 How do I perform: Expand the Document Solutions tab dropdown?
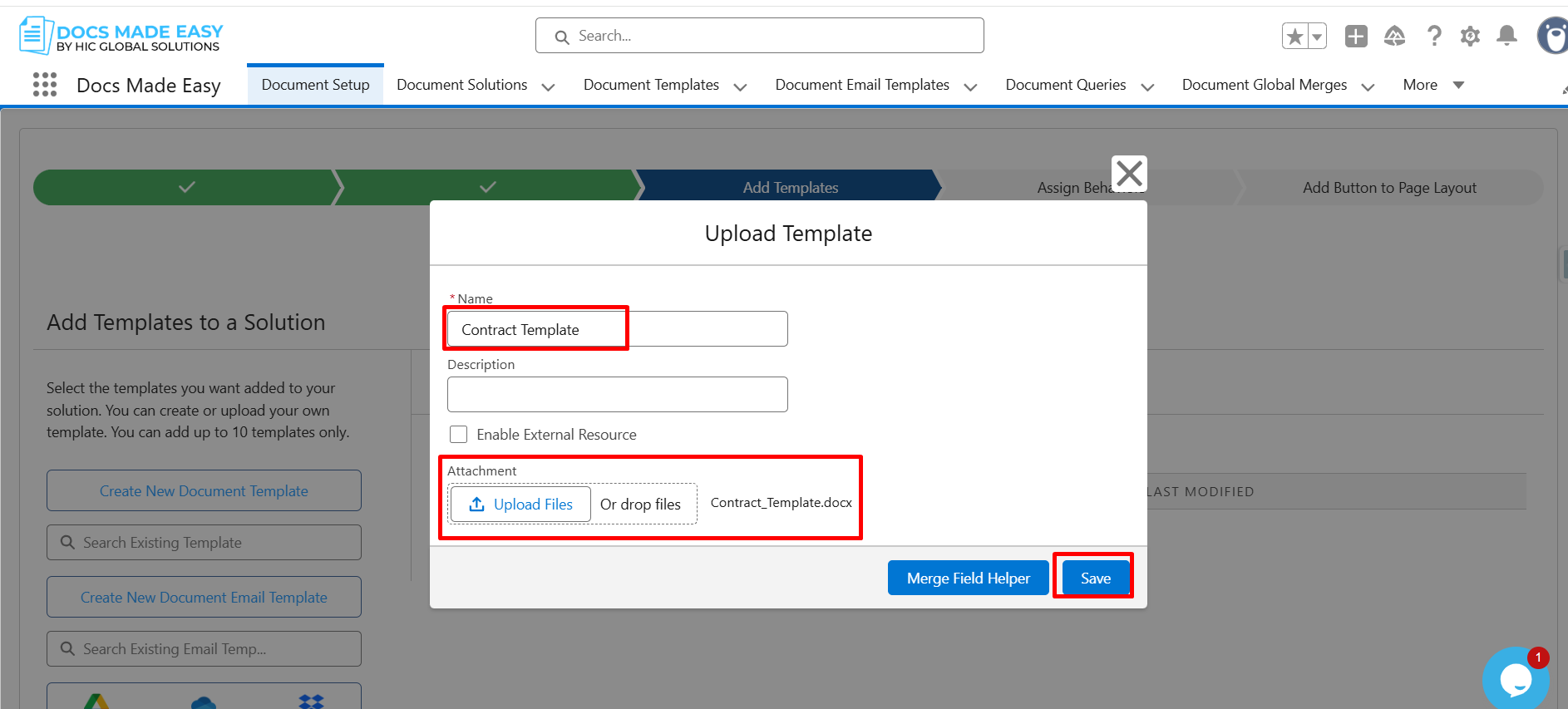(x=548, y=86)
